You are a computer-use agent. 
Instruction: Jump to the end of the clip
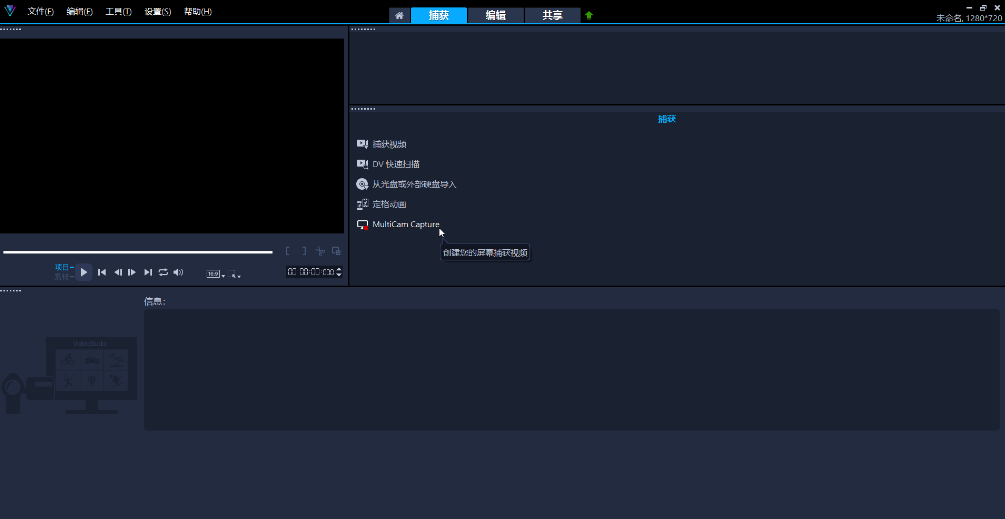pos(148,272)
